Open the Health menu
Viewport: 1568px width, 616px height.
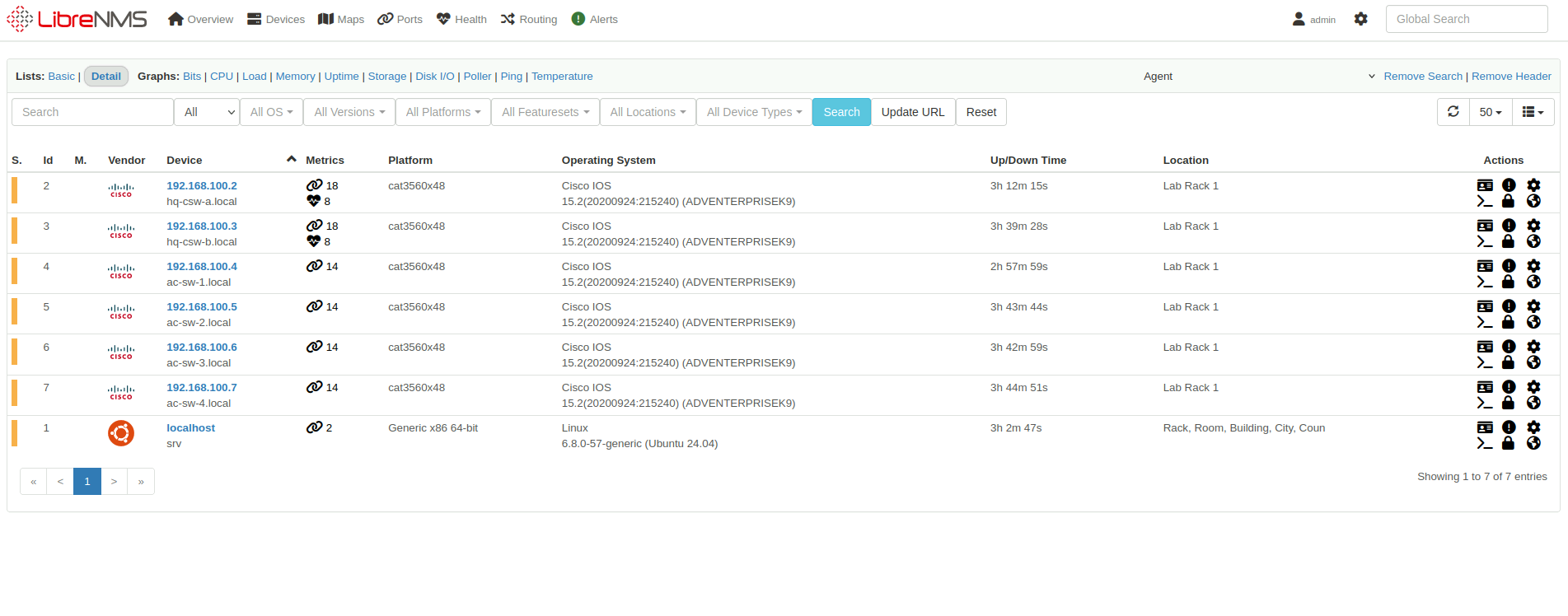coord(461,19)
